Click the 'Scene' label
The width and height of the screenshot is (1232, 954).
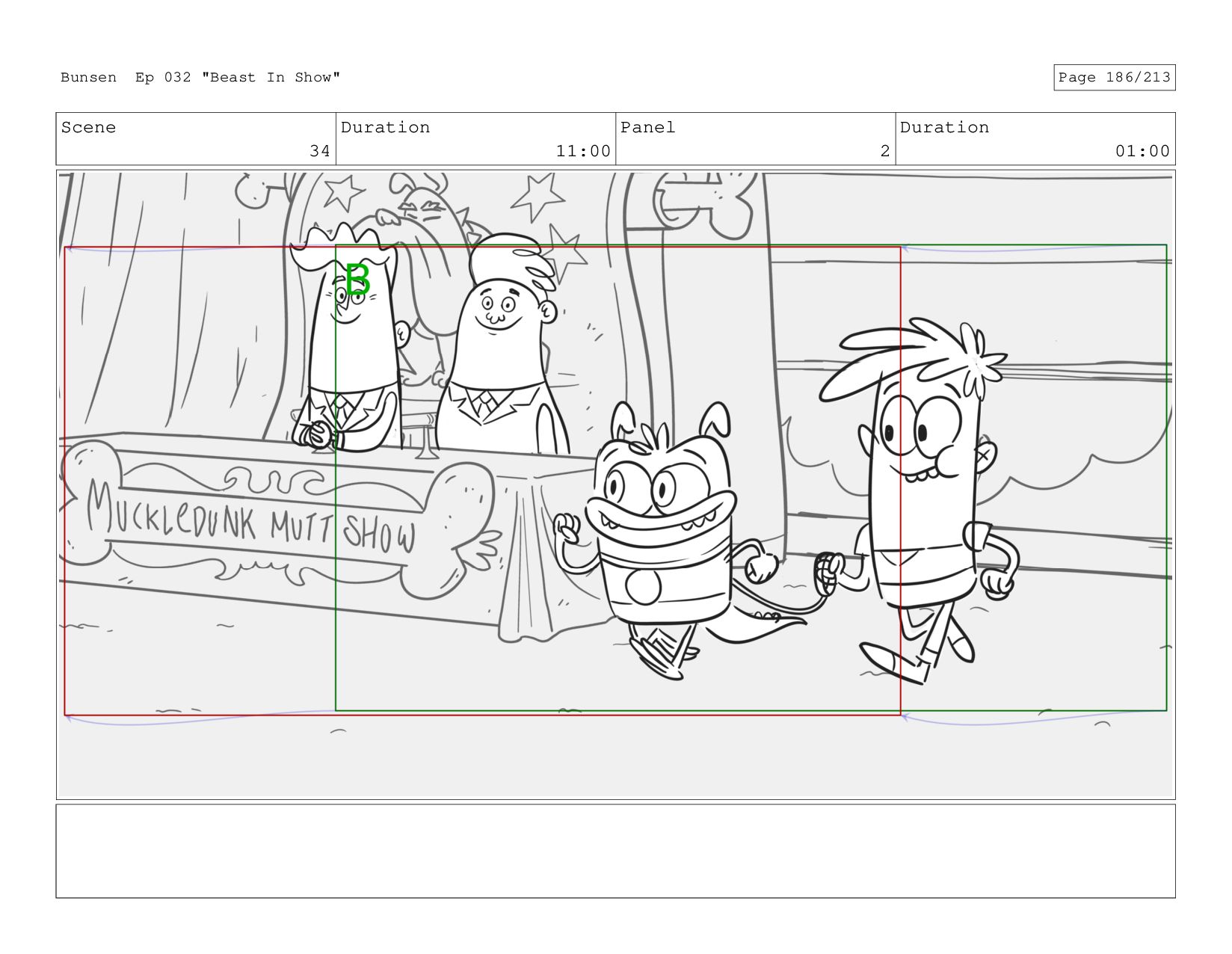(x=88, y=127)
